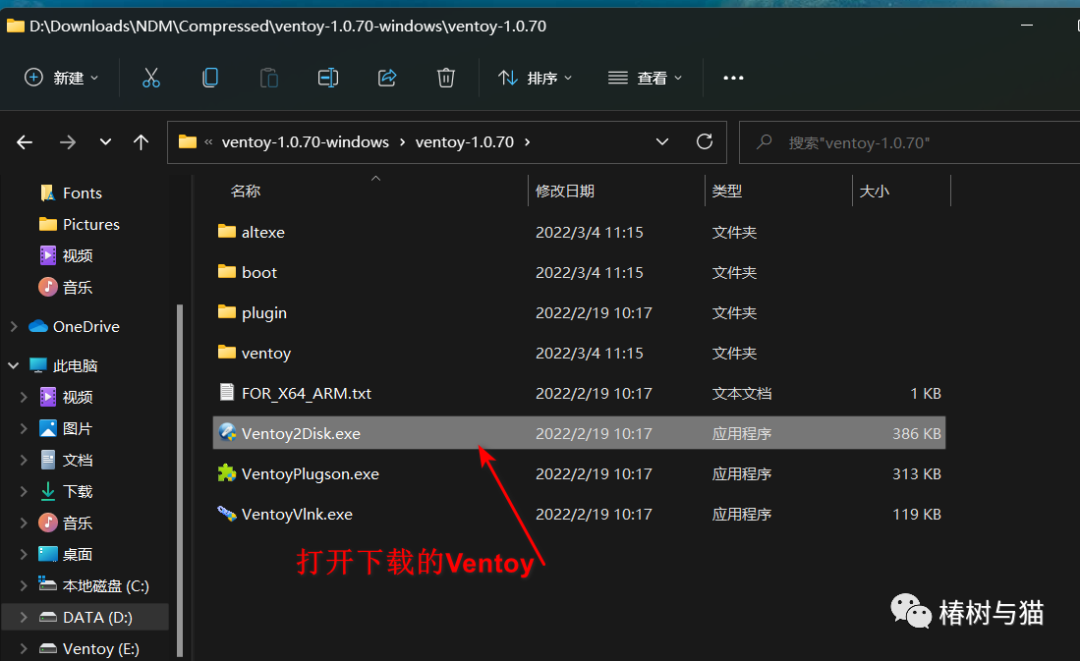Expand address bar history dropdown
Screen dimensions: 1080x661
tap(662, 142)
